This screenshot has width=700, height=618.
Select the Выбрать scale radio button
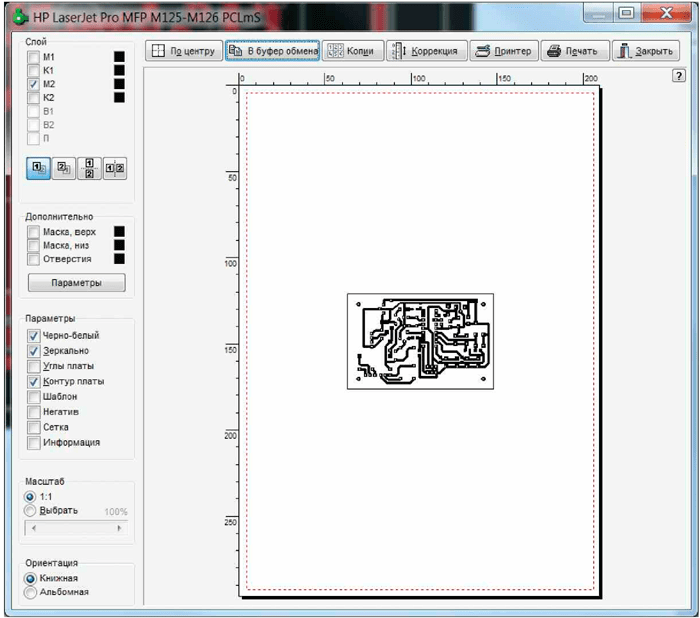pyautogui.click(x=31, y=510)
